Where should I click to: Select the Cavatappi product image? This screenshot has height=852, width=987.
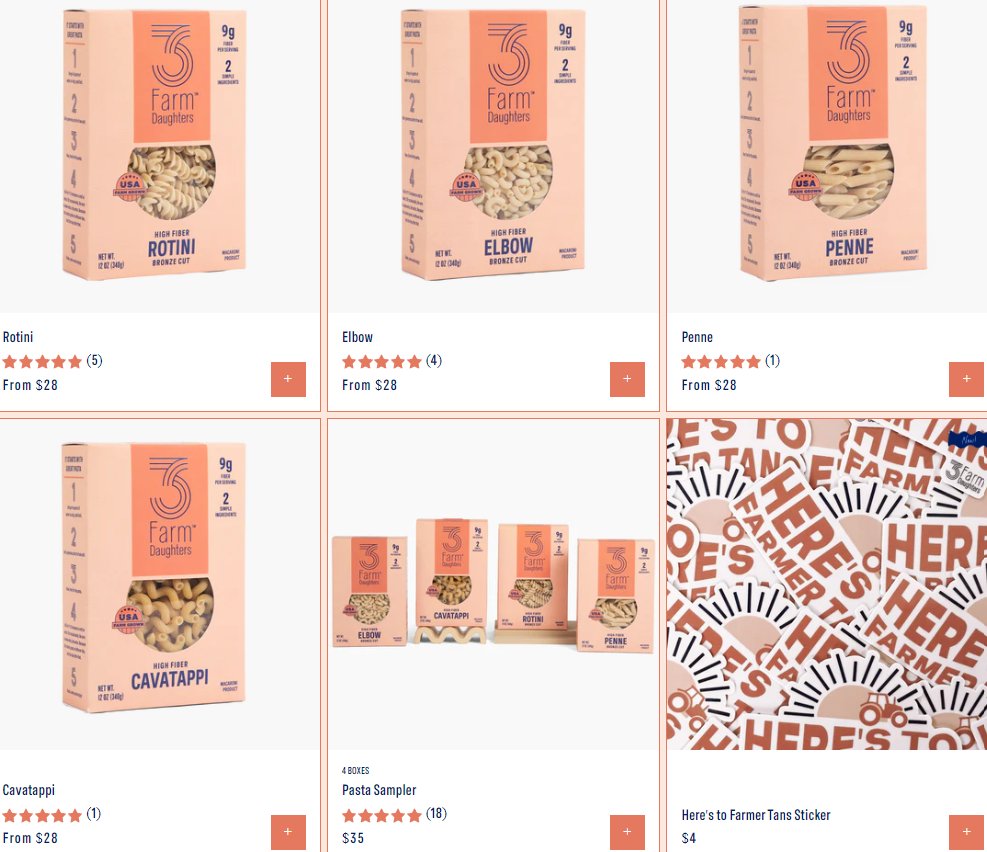160,584
